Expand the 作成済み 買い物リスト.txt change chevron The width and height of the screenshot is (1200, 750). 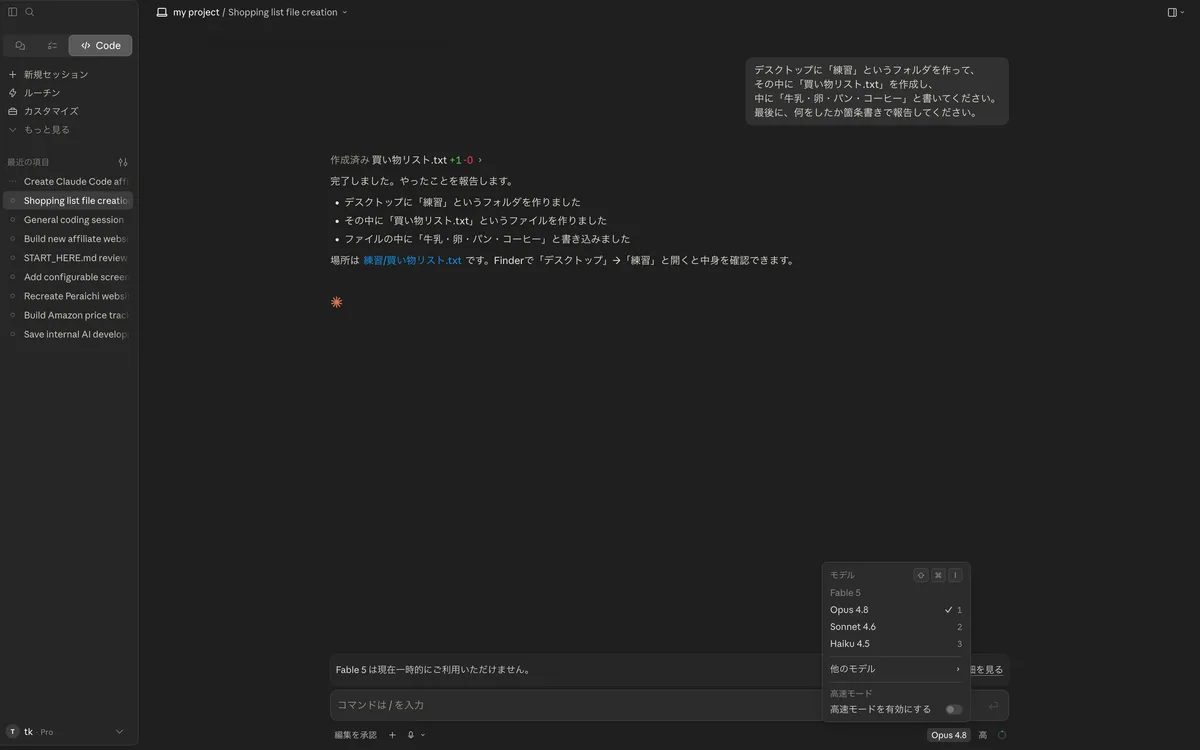point(480,160)
